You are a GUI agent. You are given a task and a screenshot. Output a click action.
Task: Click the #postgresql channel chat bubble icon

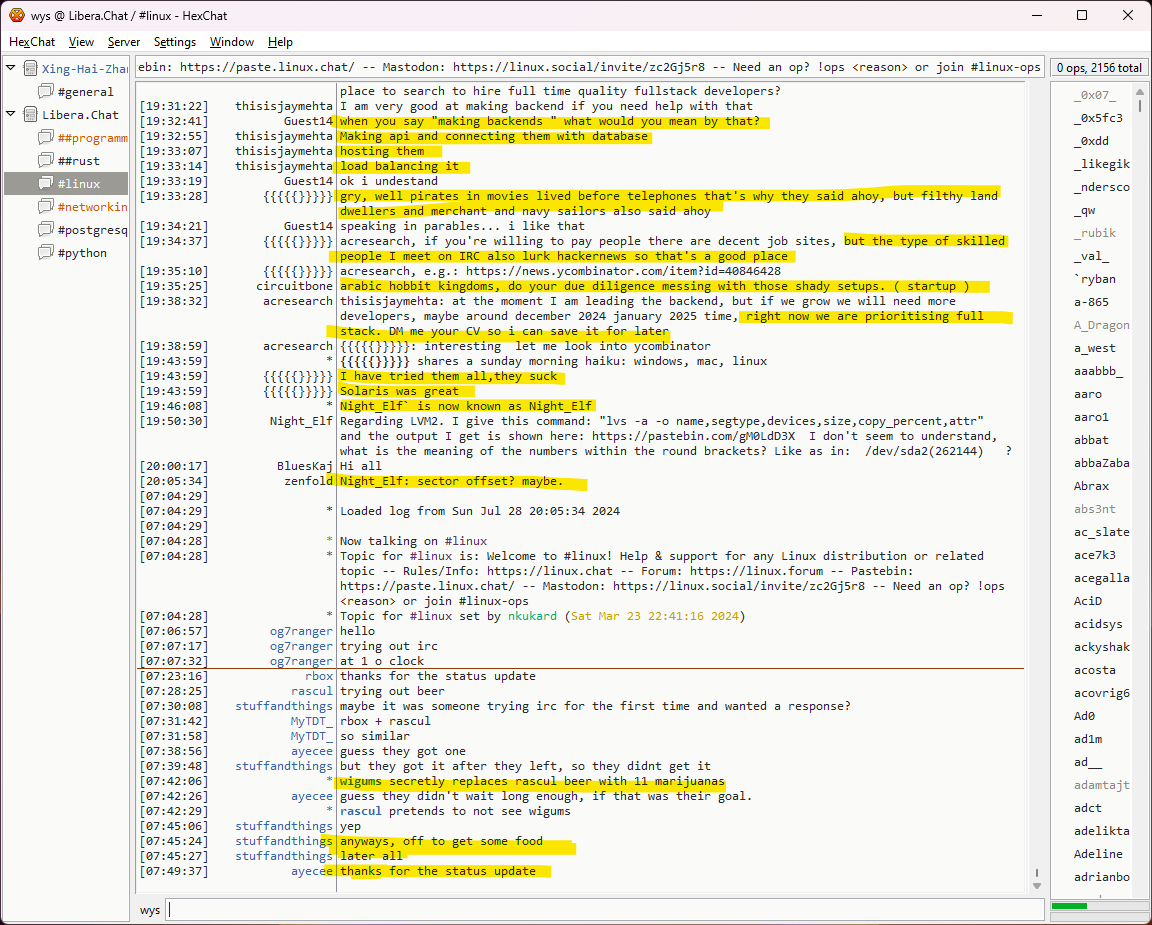46,230
